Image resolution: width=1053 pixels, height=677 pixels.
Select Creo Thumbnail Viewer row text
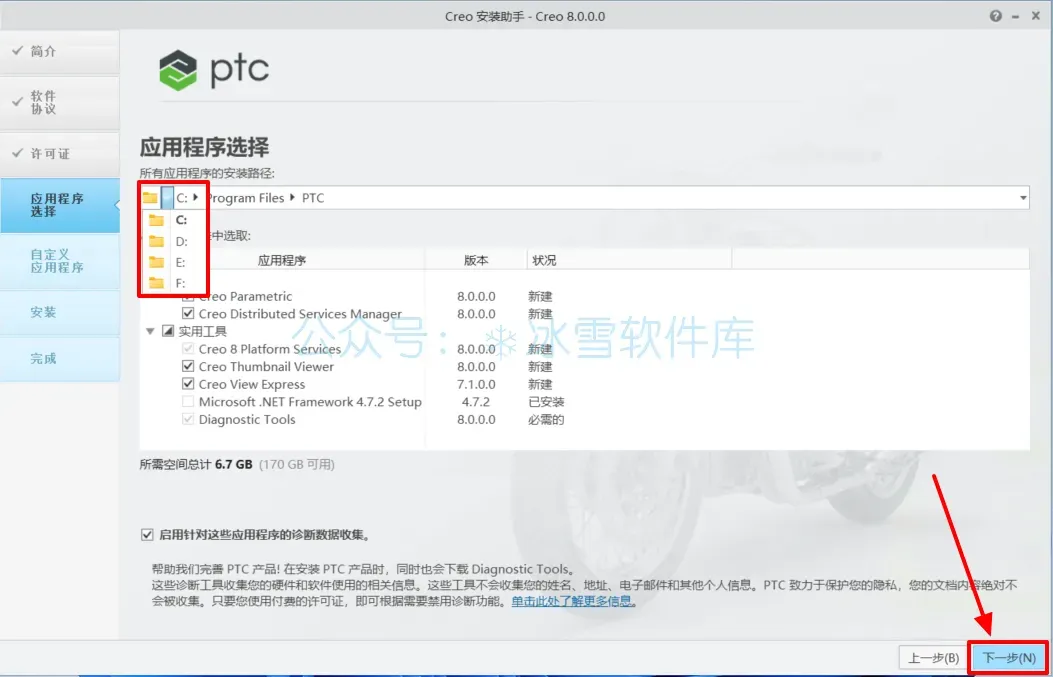[266, 367]
